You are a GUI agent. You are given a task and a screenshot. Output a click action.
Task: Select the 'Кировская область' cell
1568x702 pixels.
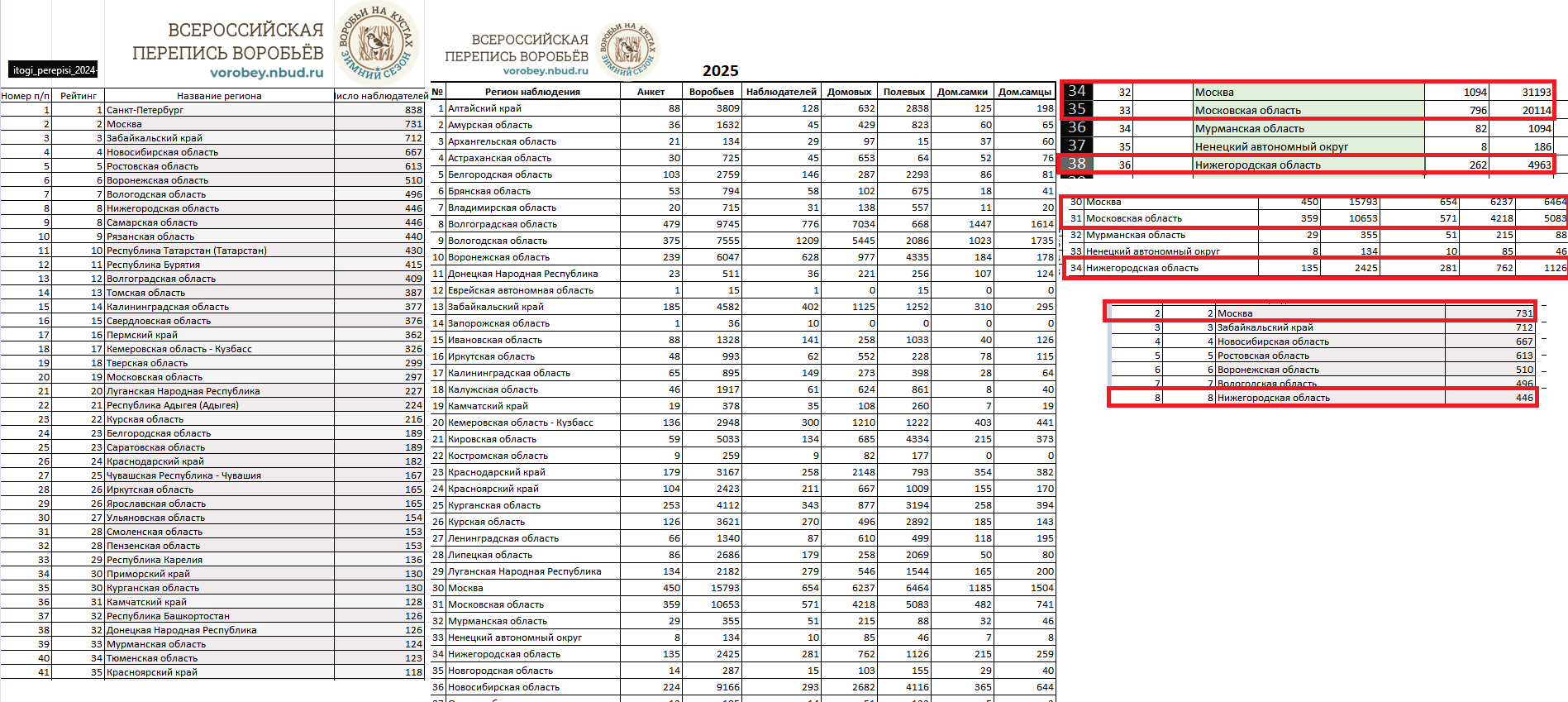coord(533,439)
